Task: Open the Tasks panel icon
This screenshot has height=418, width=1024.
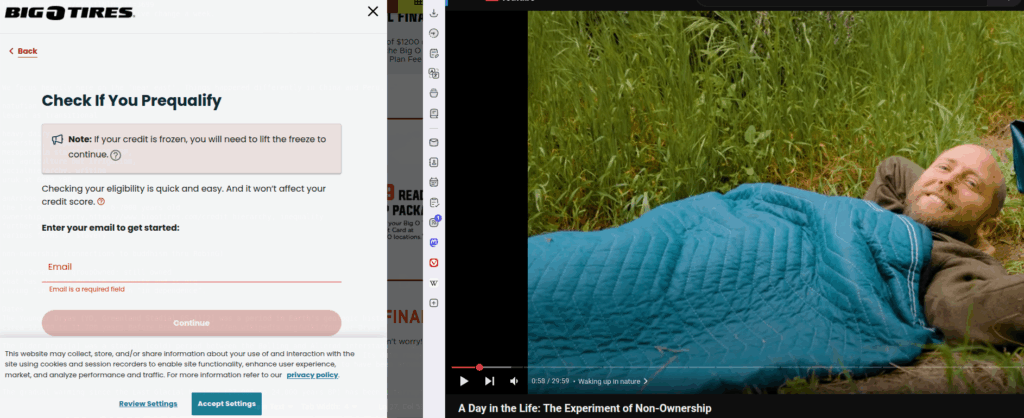Action: point(434,202)
